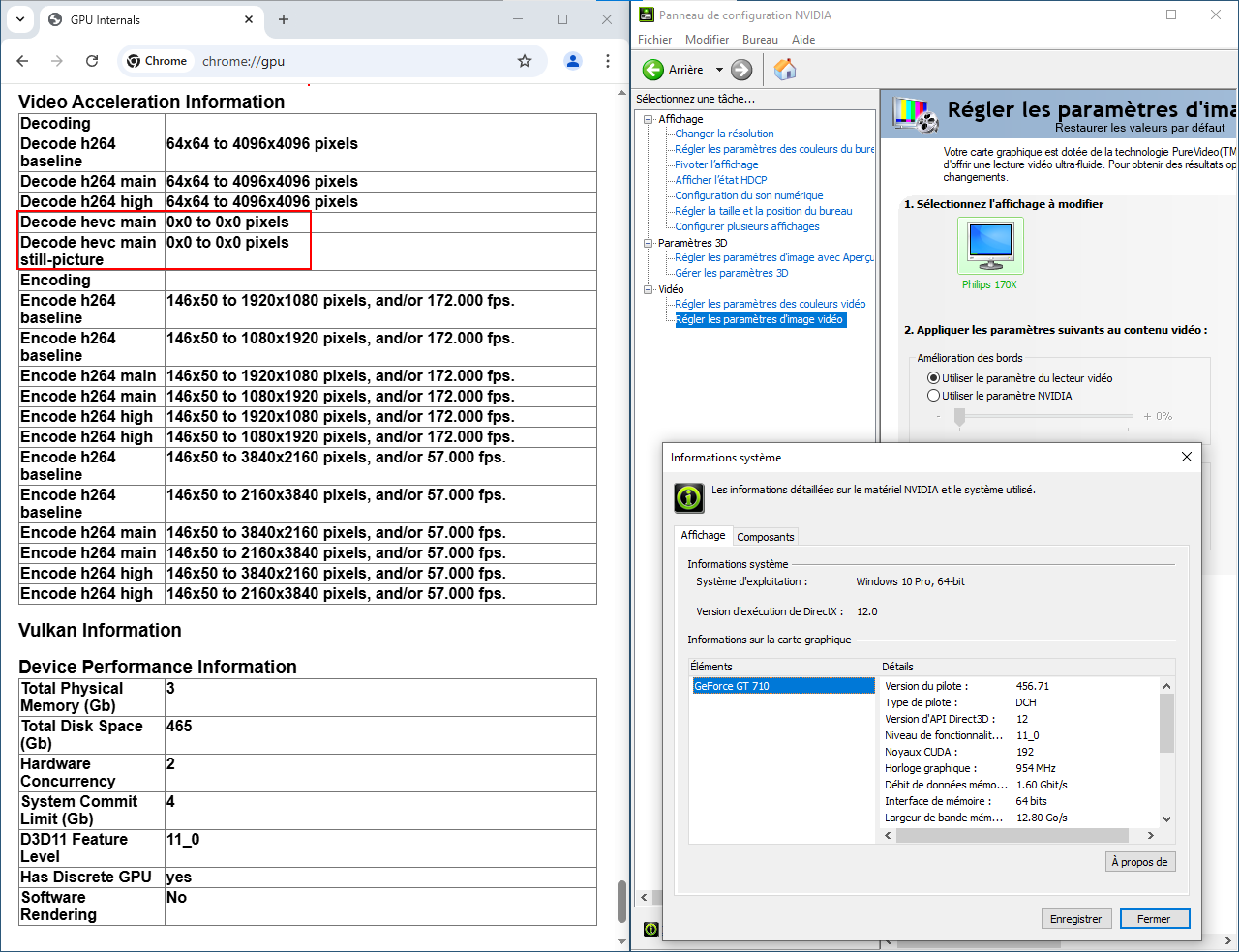Click the green Arrière back arrow in NVIDIA panel
This screenshot has width=1239, height=952.
[653, 70]
